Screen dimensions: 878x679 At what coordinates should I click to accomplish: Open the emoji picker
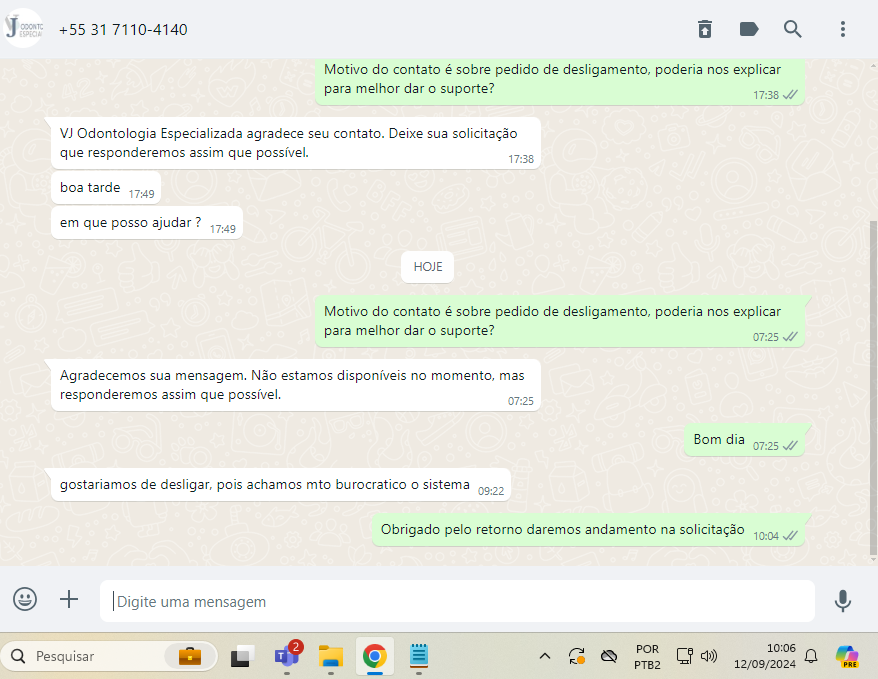tap(25, 600)
